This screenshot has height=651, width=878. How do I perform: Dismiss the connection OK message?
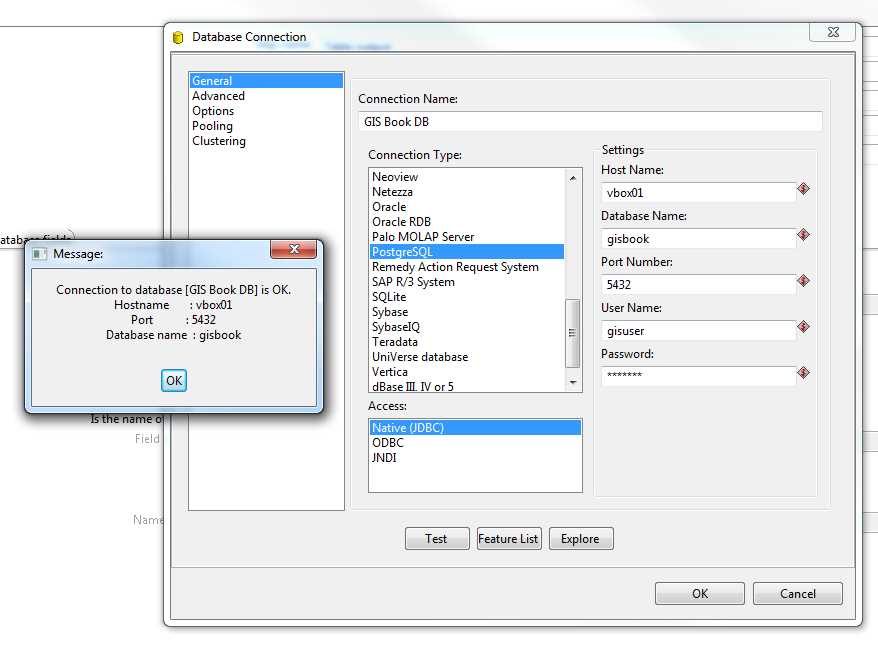(x=173, y=380)
